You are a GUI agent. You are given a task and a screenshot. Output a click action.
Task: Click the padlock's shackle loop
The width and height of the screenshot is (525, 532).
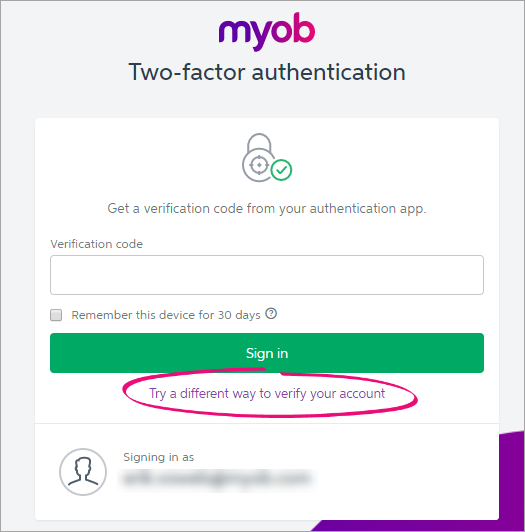tap(259, 142)
